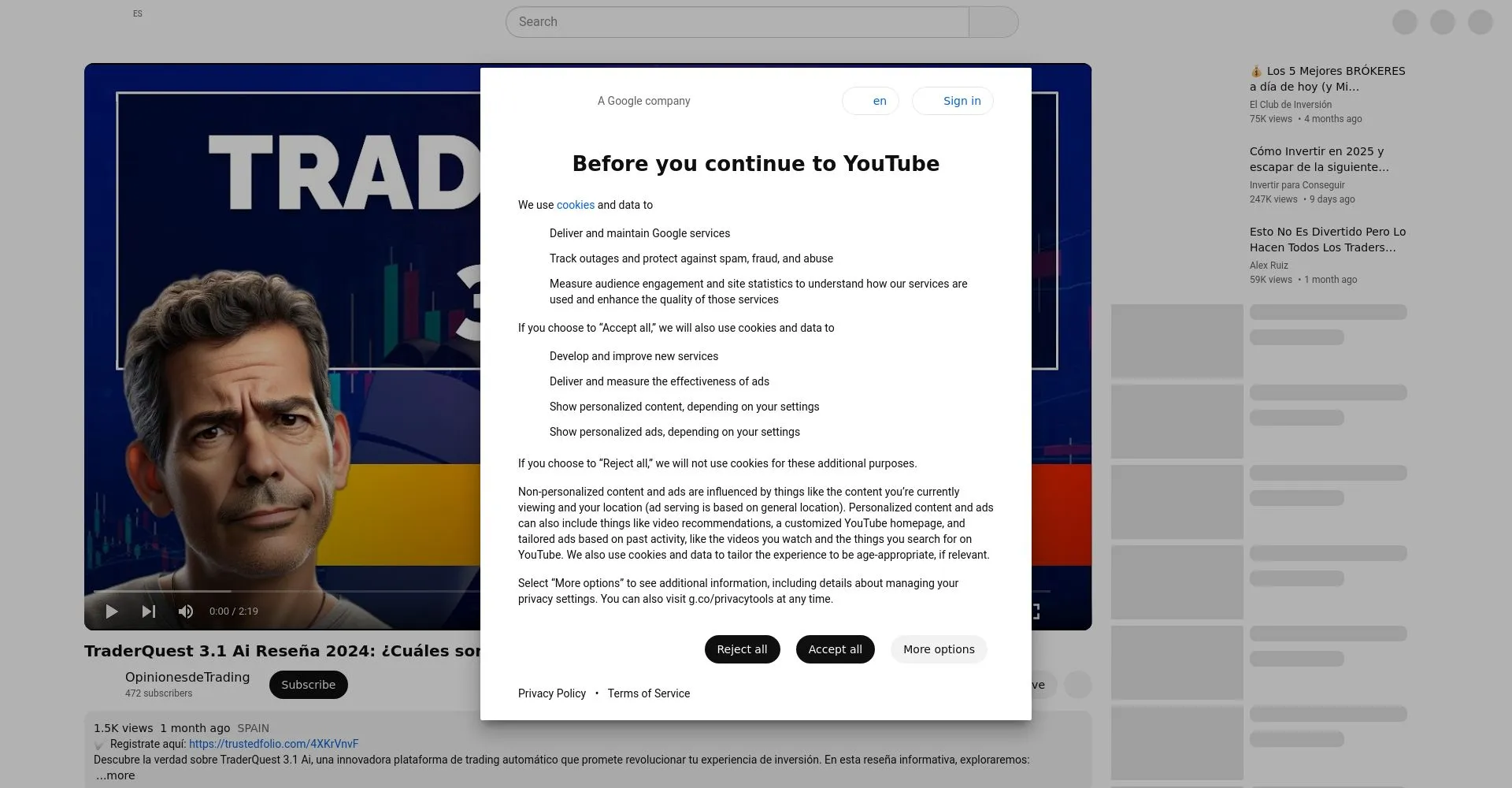Click 'A Google company' text
The image size is (1512, 788).
tap(643, 101)
